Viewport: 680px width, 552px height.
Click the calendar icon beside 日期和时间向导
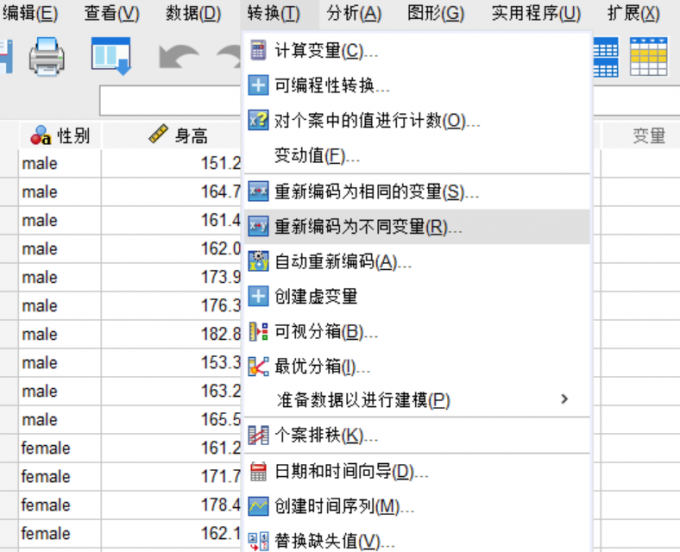258,471
